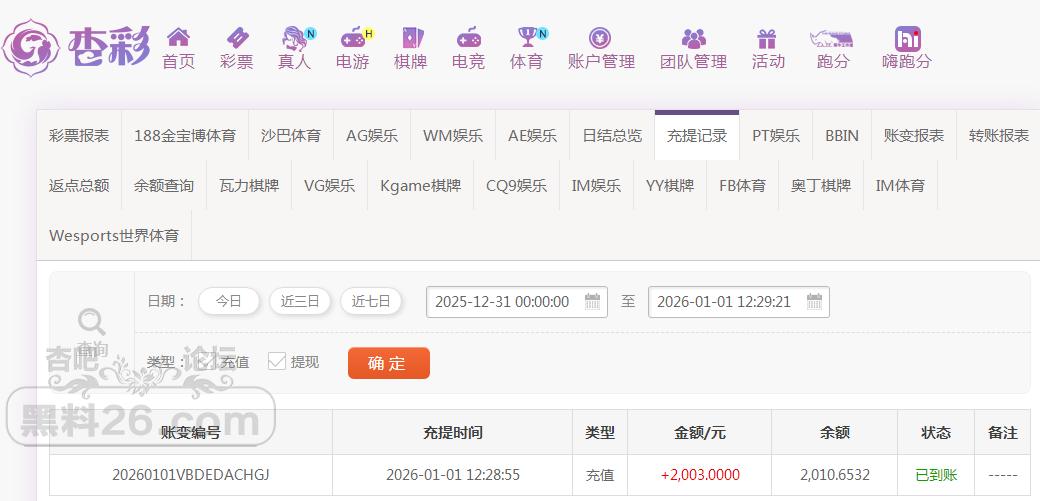Open end date calendar picker icon
Screen dimensions: 1040x501
click(x=814, y=301)
